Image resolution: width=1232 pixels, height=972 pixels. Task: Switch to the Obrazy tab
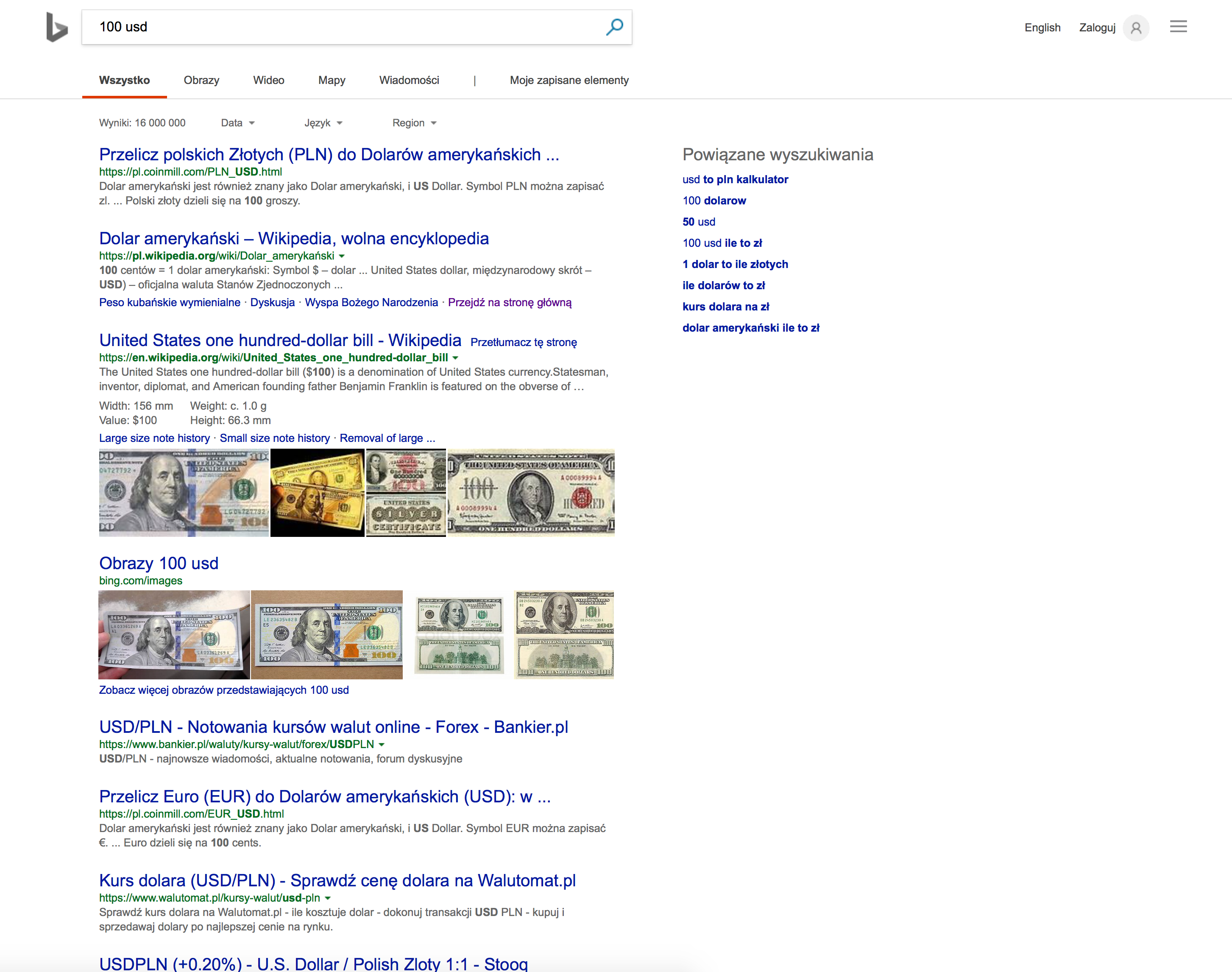coord(201,80)
